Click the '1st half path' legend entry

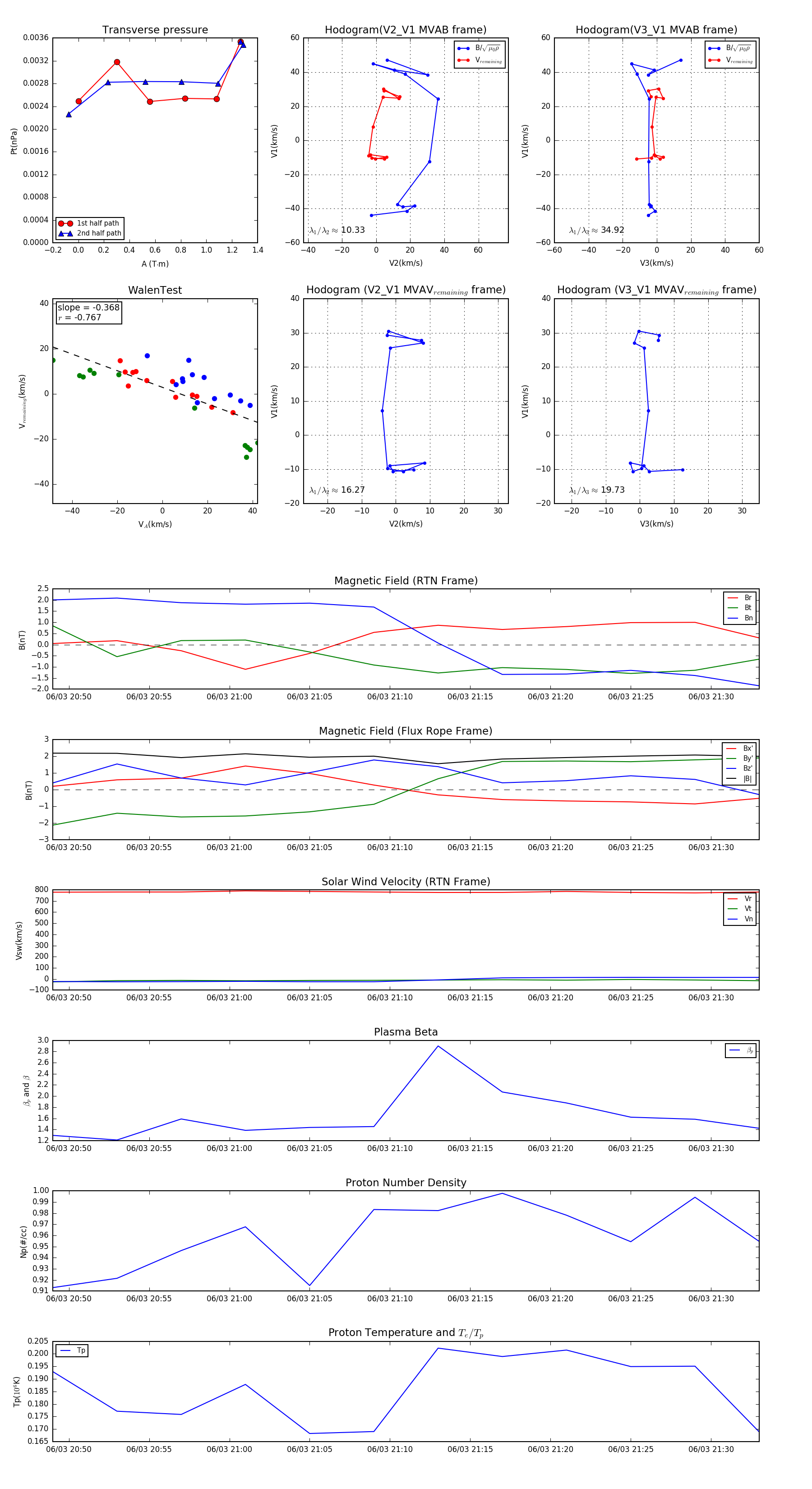pyautogui.click(x=90, y=223)
